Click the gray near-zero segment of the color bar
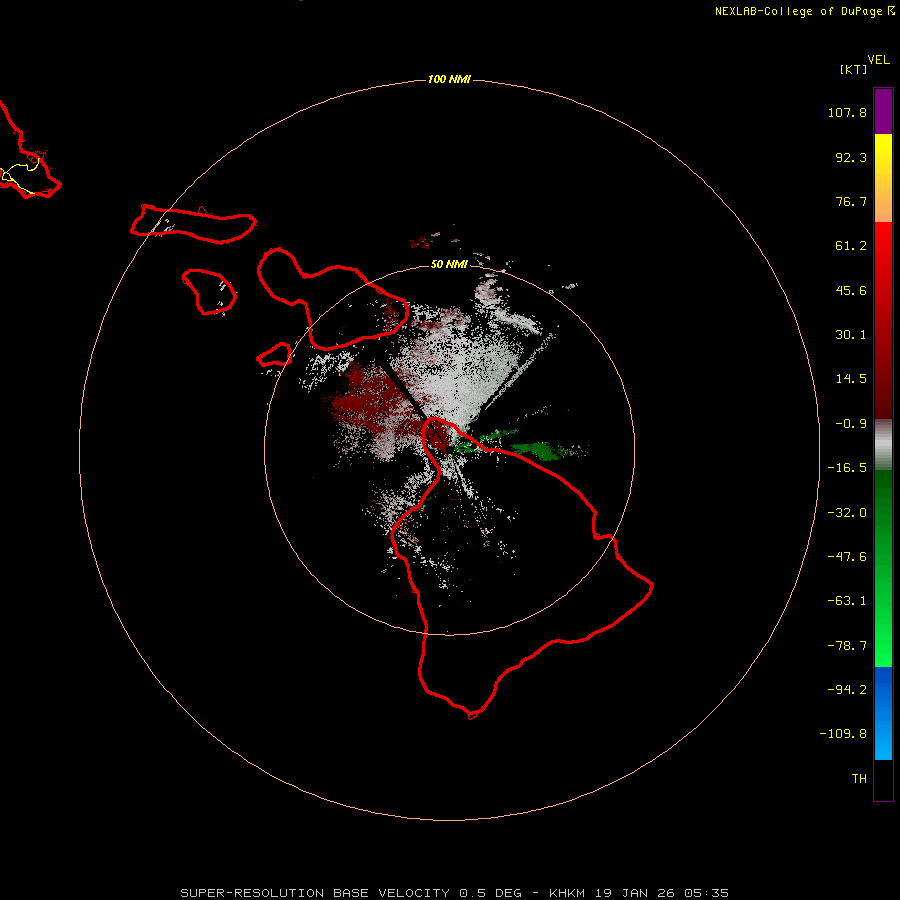The width and height of the screenshot is (900, 900). point(883,445)
